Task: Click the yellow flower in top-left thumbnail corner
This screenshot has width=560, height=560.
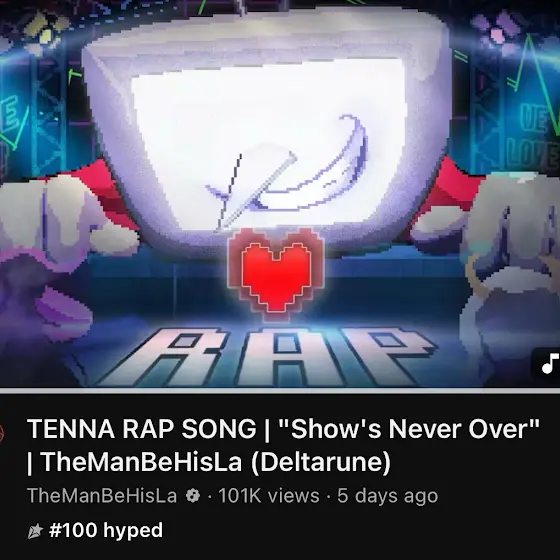Action: click(45, 31)
